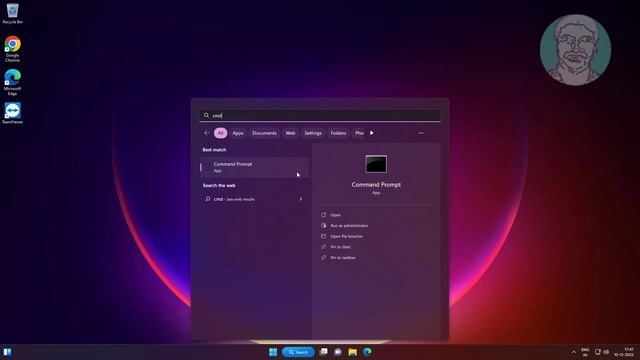The image size is (640, 360).
Task: Choose Pin to Start
Action: tap(340, 247)
